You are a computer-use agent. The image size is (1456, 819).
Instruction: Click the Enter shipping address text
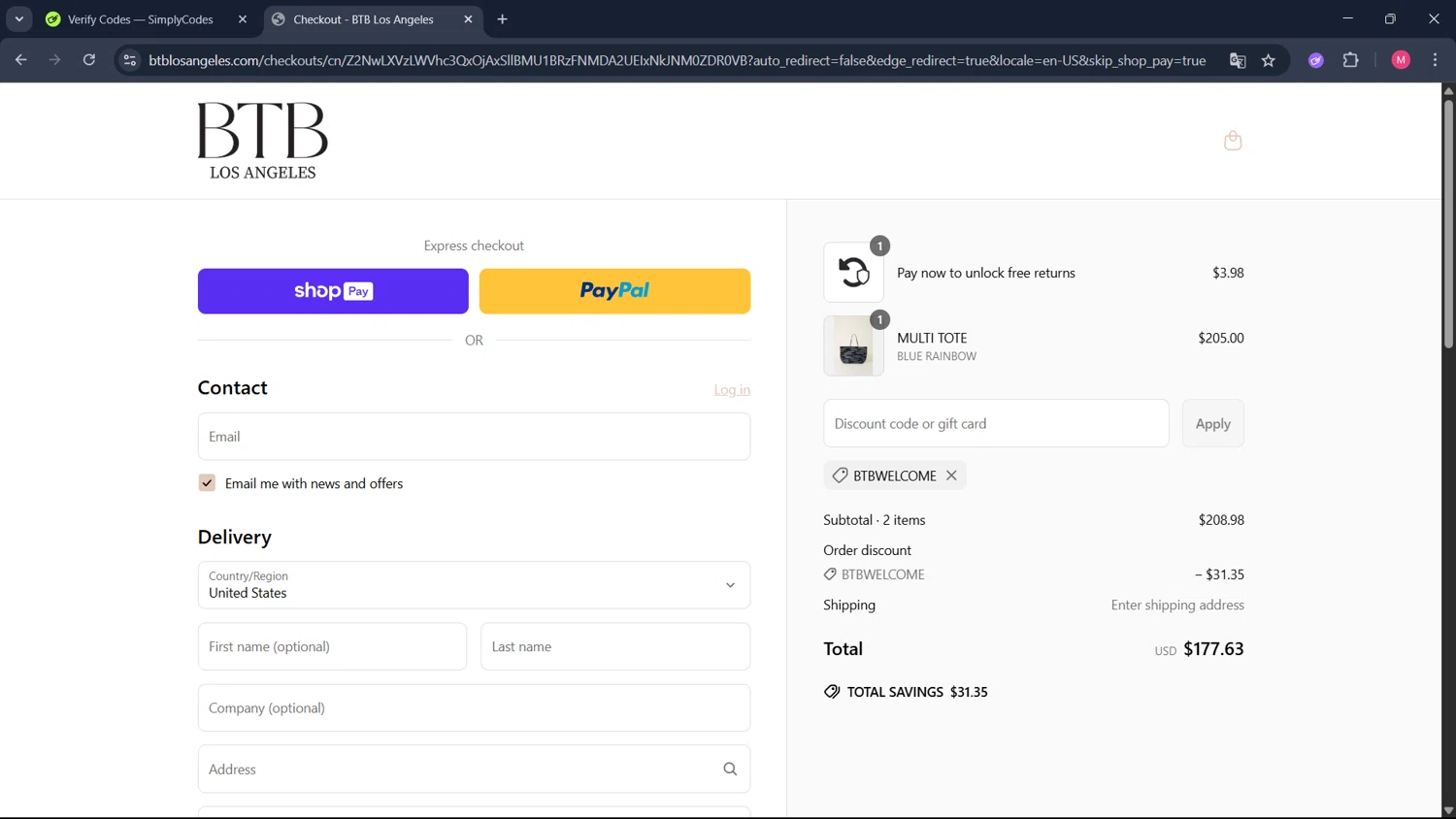pyautogui.click(x=1177, y=605)
